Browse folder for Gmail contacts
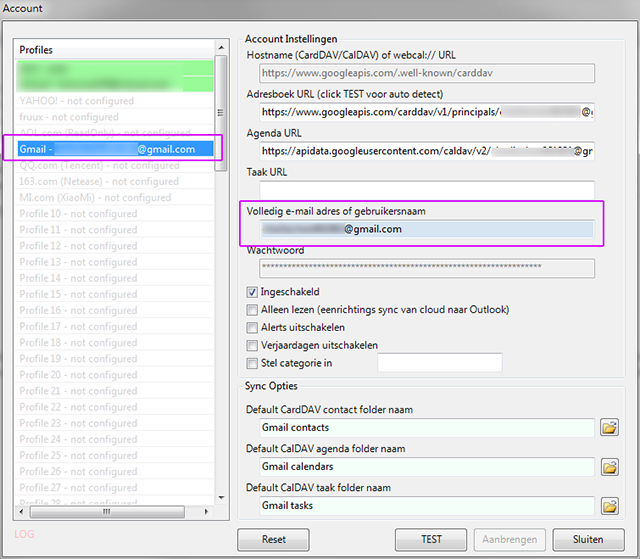This screenshot has width=640, height=559. click(609, 428)
